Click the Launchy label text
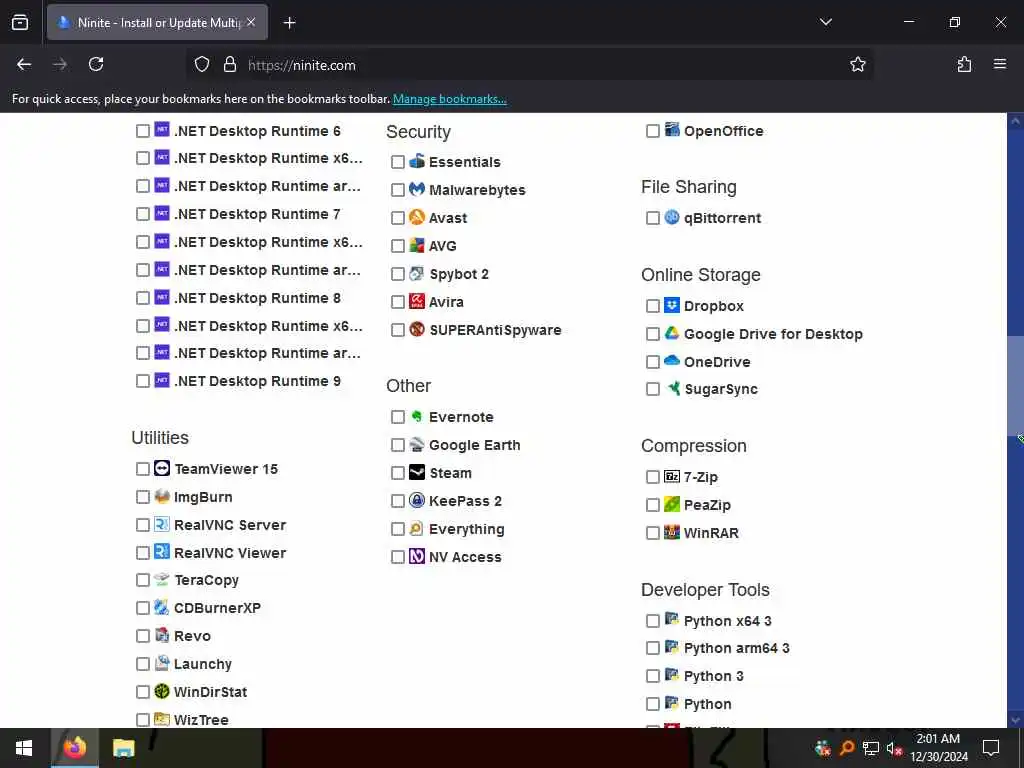The image size is (1024, 768). tap(203, 664)
